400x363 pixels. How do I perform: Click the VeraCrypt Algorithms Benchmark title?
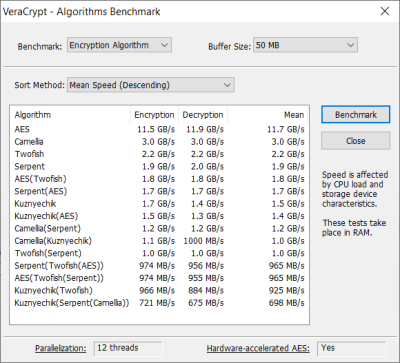pyautogui.click(x=82, y=12)
